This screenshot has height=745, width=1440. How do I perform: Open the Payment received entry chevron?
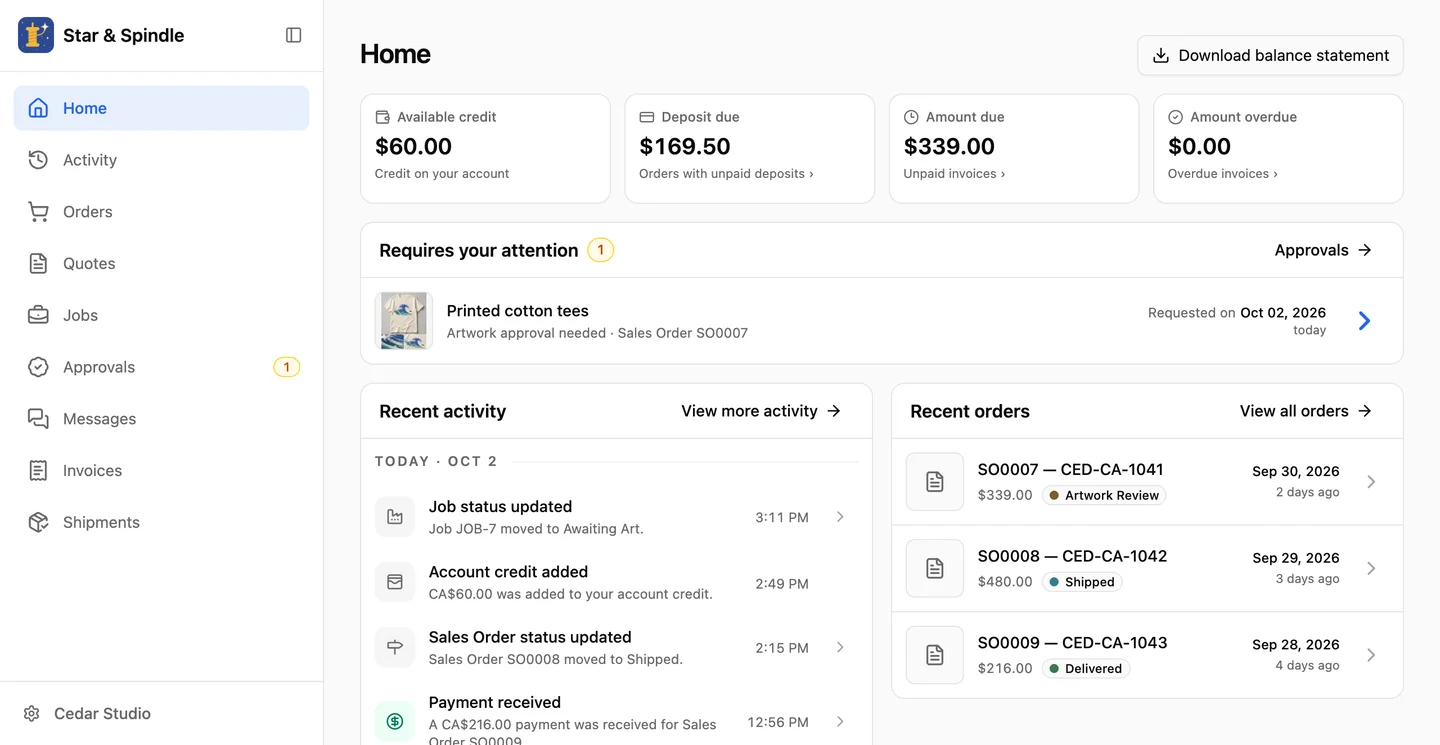(x=840, y=721)
